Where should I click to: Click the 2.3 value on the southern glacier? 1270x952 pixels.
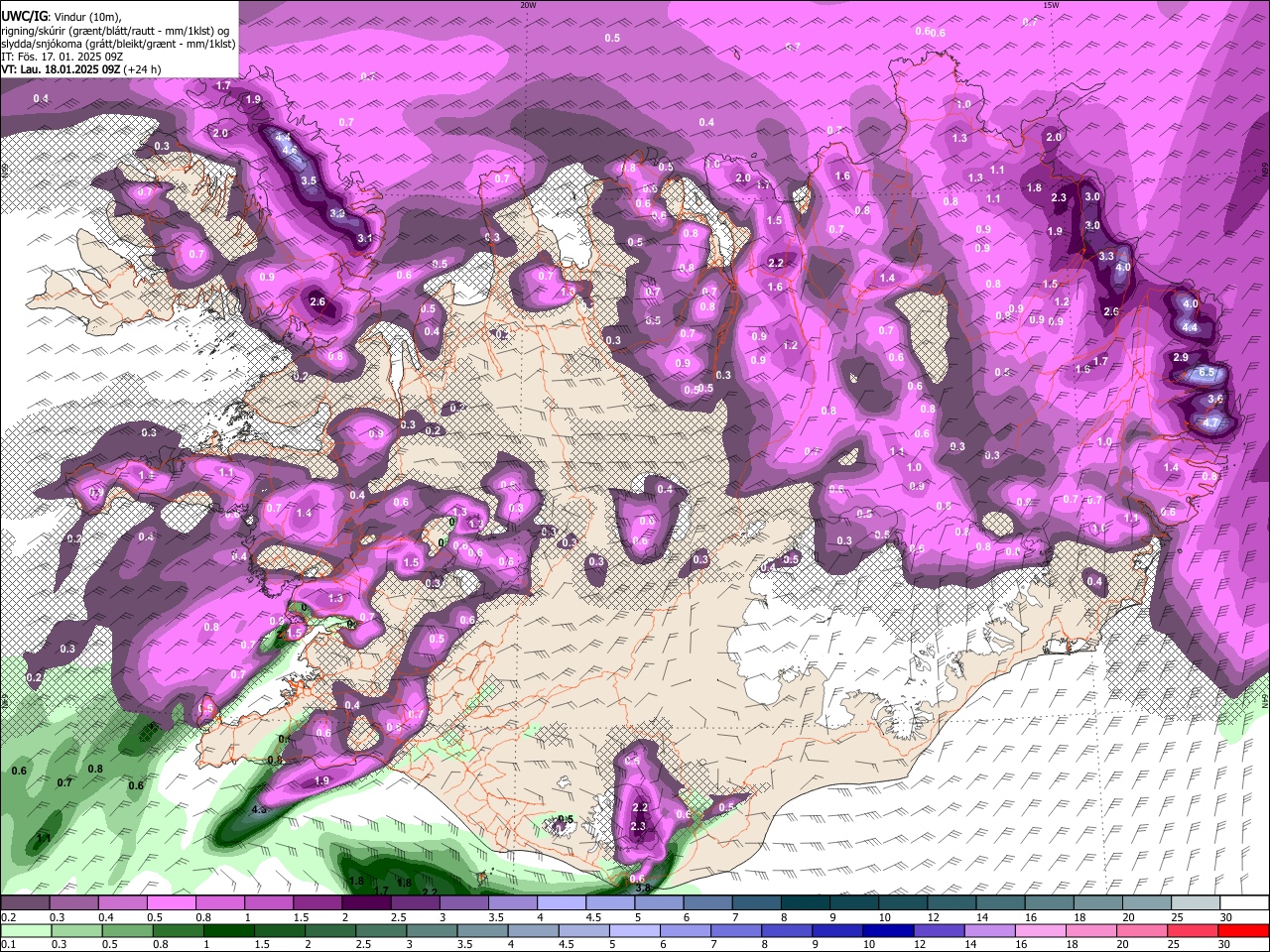(x=639, y=826)
